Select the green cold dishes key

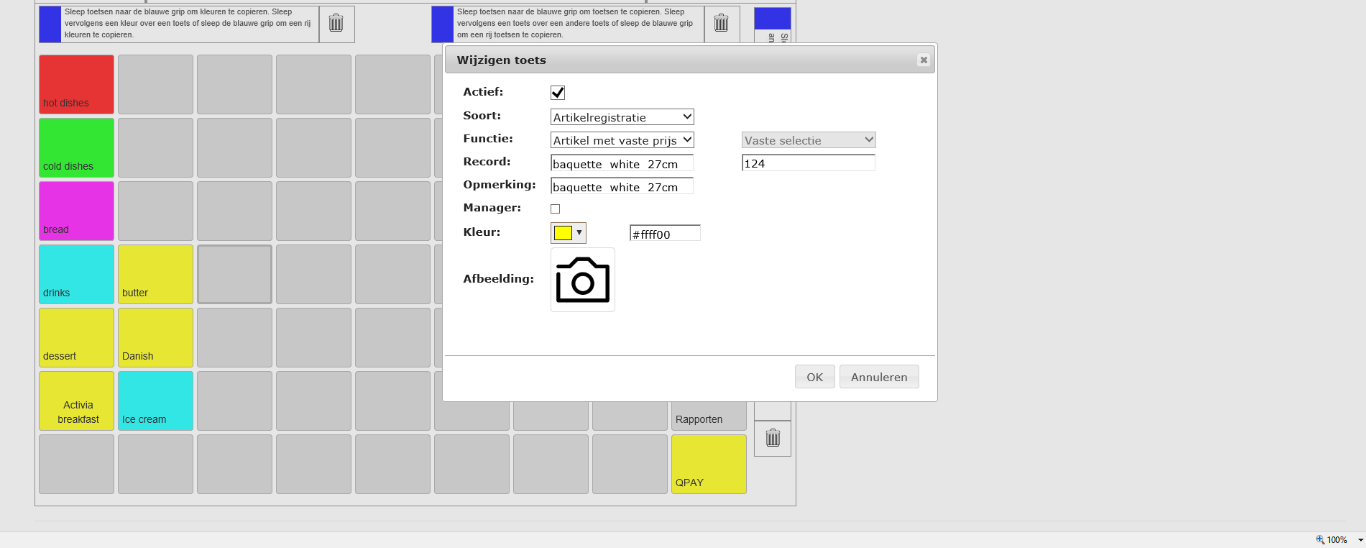click(x=76, y=148)
